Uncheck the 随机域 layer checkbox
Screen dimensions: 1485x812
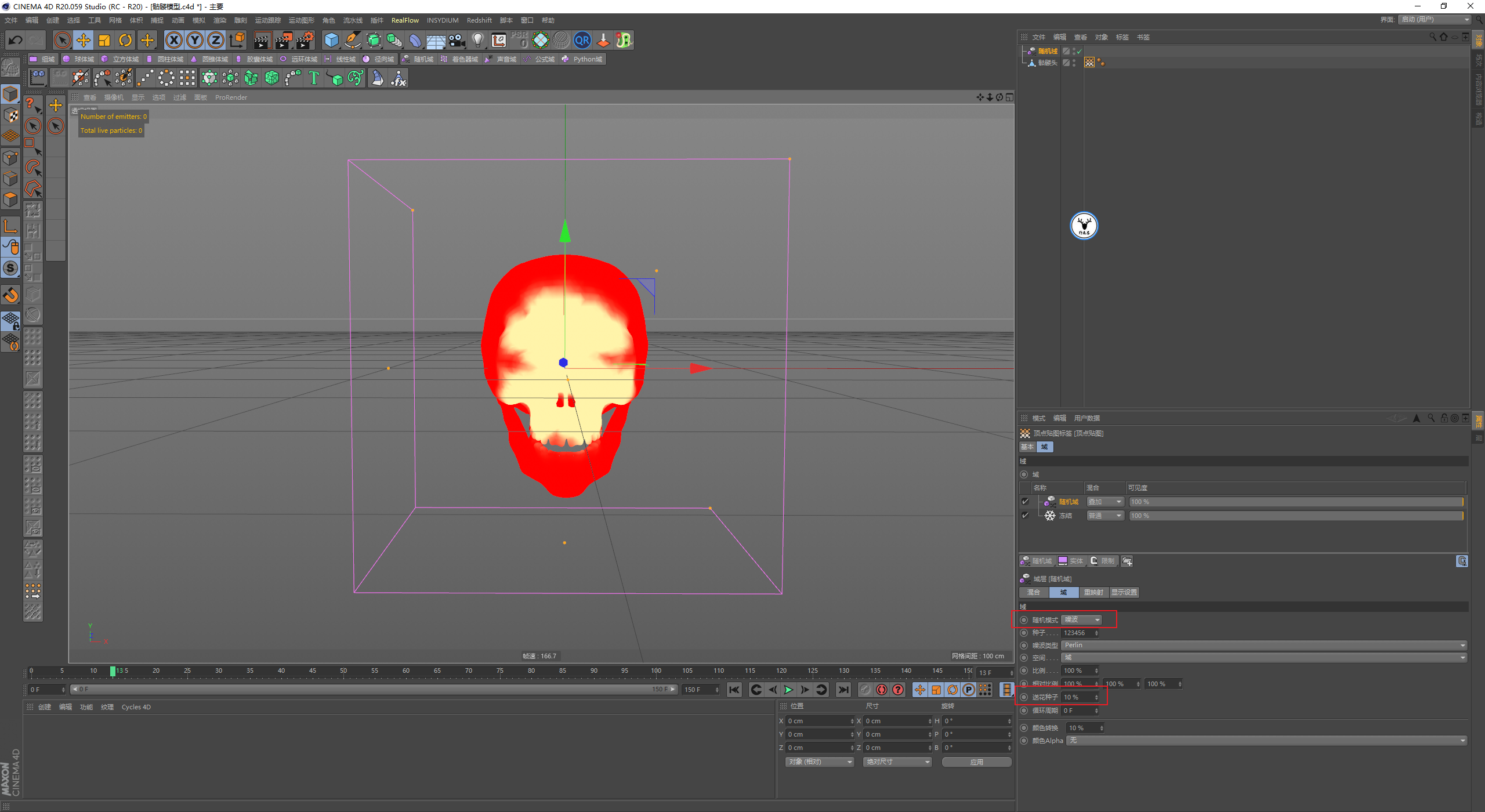[1025, 502]
